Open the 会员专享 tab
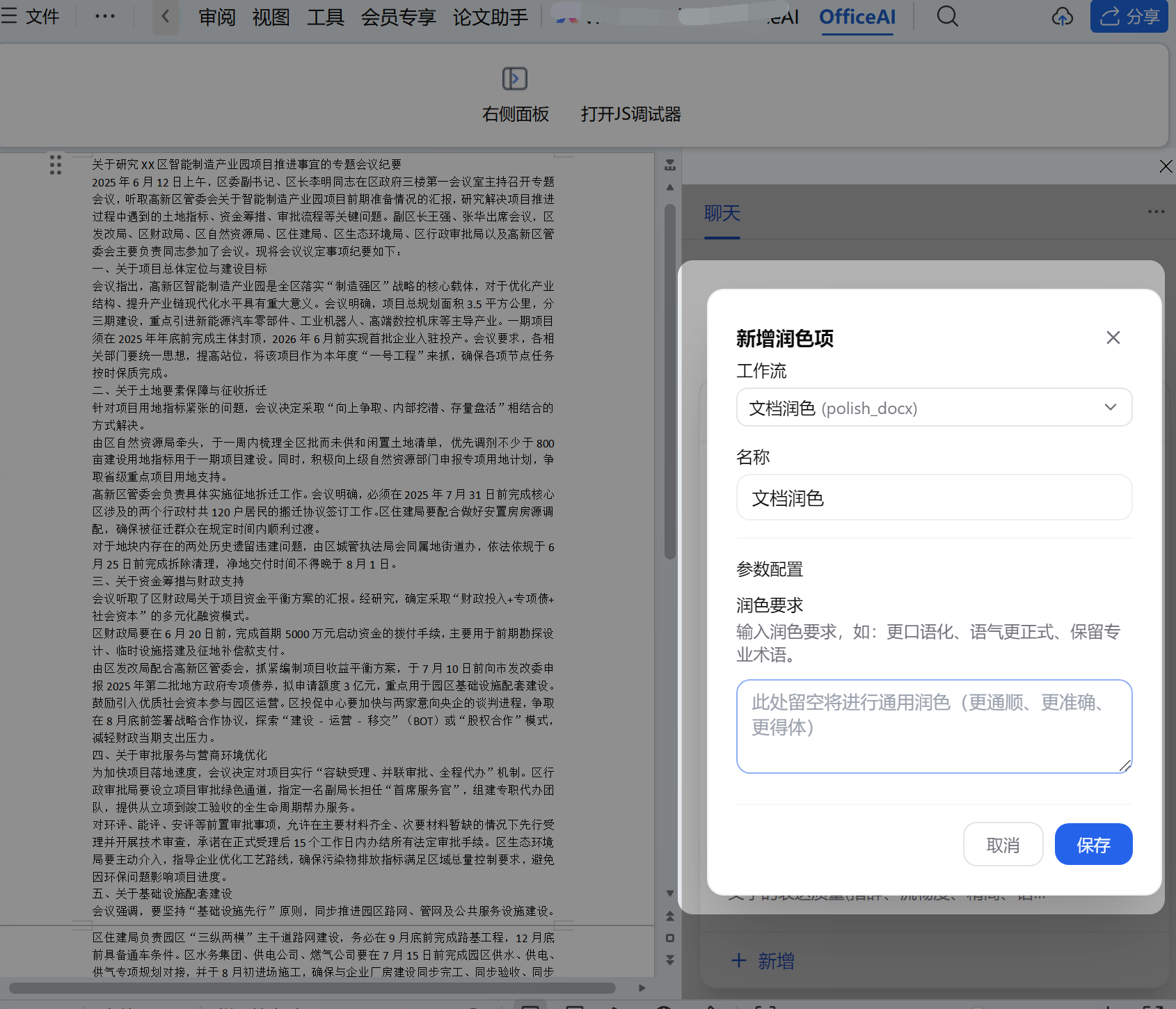The width and height of the screenshot is (1176, 1009). pyautogui.click(x=398, y=17)
